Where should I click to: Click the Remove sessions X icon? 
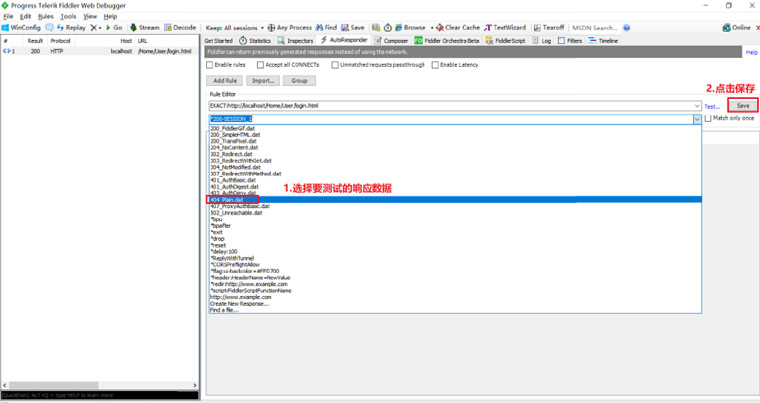94,28
